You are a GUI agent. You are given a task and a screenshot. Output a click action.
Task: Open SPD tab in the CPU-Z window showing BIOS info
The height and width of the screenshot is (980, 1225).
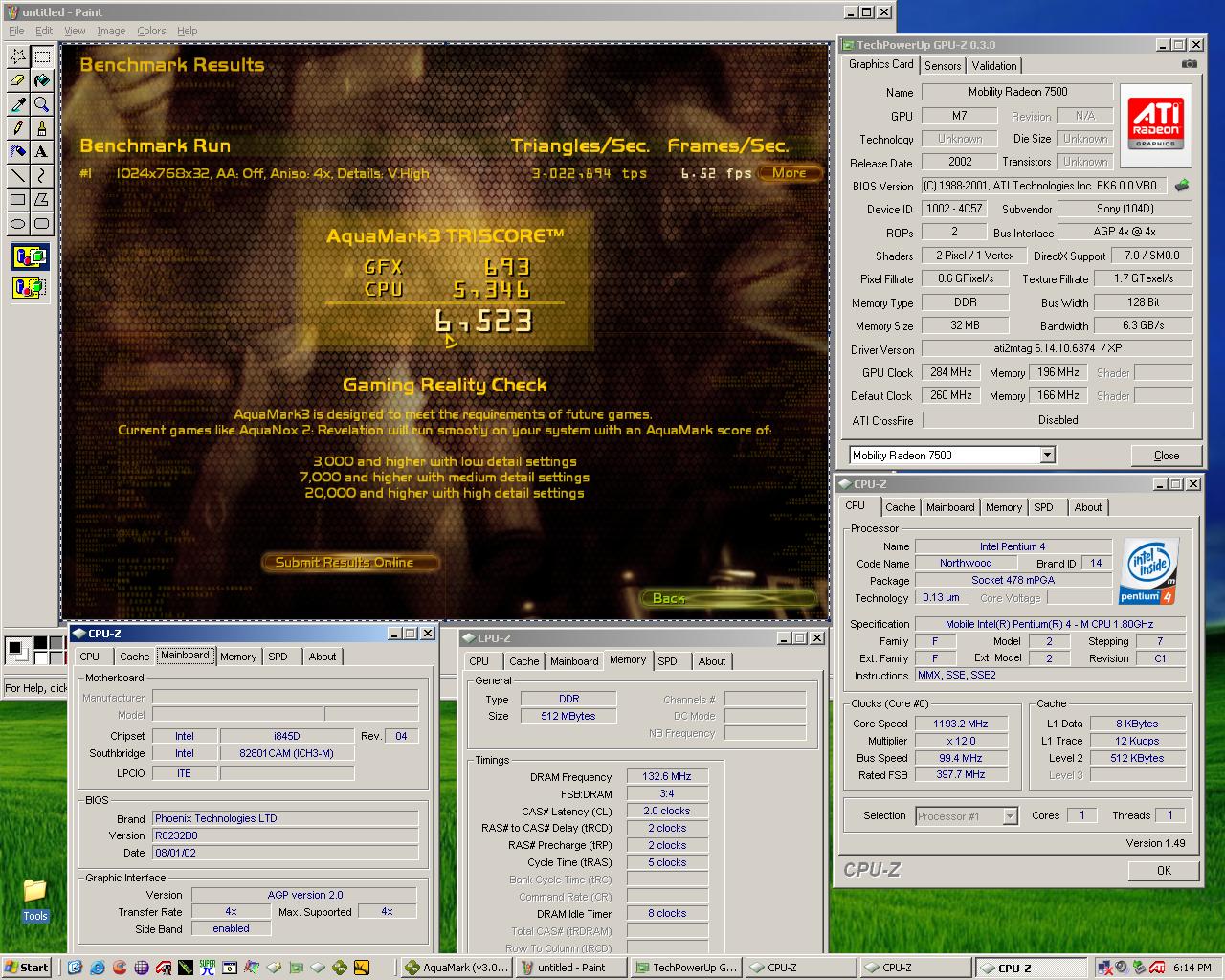click(278, 657)
